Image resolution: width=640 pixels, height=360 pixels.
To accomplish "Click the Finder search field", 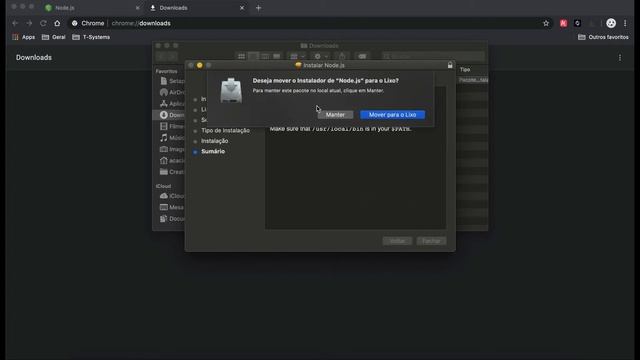I will (433, 56).
